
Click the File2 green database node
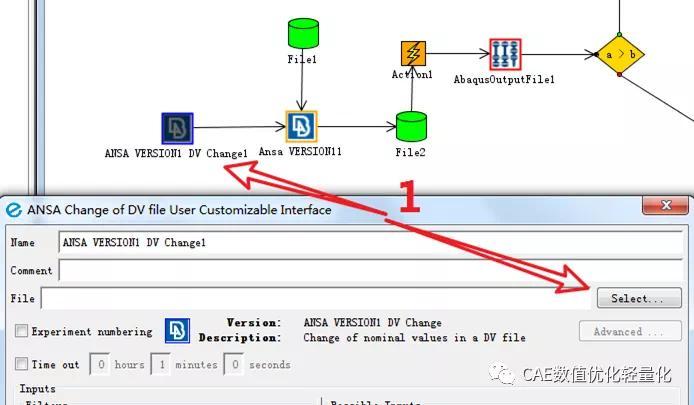[411, 127]
